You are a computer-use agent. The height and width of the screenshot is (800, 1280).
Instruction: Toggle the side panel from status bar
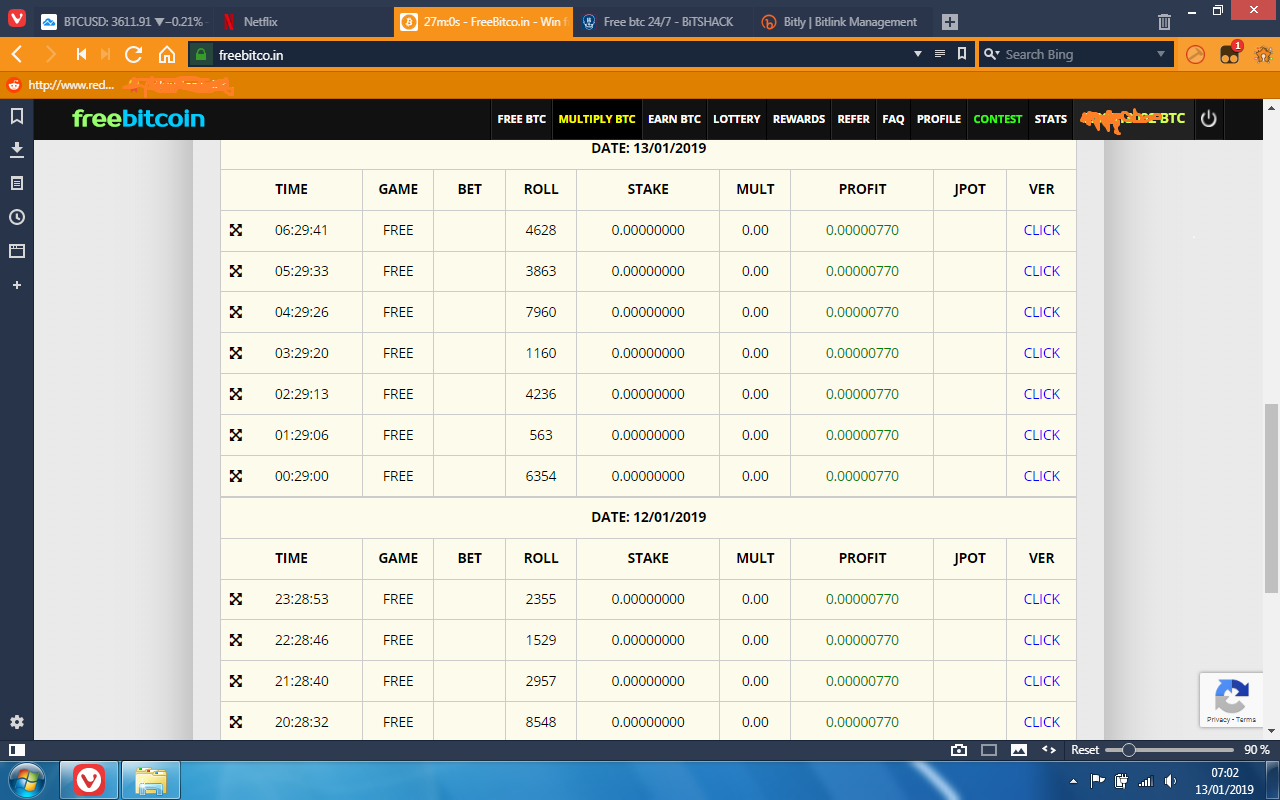17,750
